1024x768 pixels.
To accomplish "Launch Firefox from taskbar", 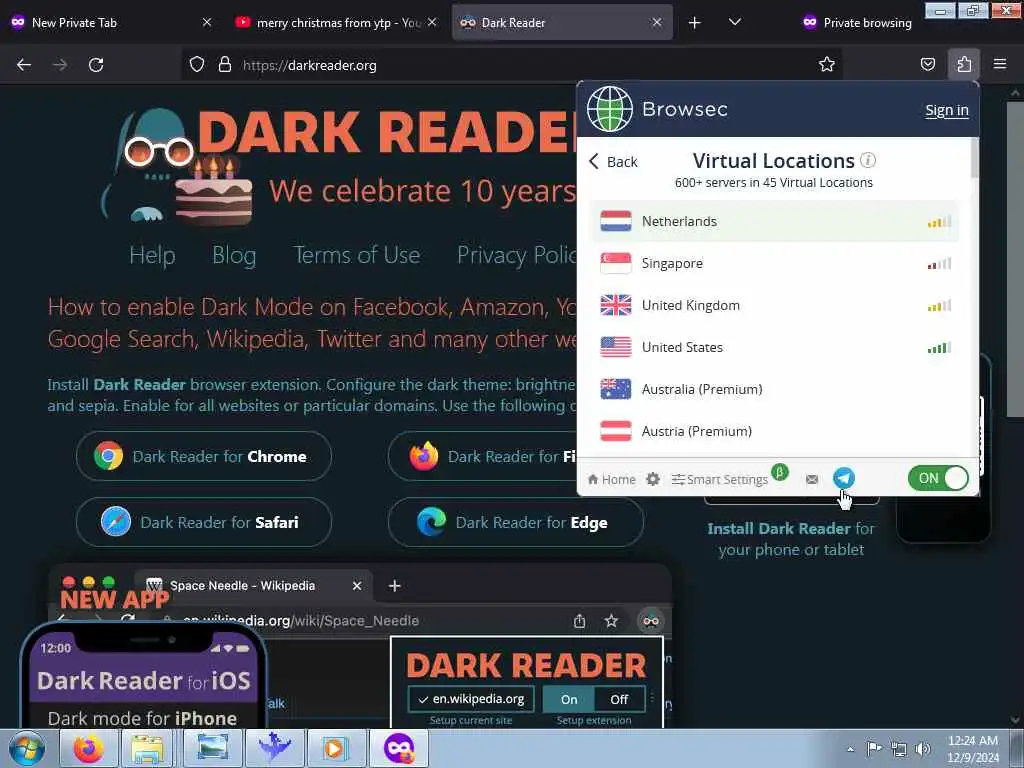I will coord(88,748).
